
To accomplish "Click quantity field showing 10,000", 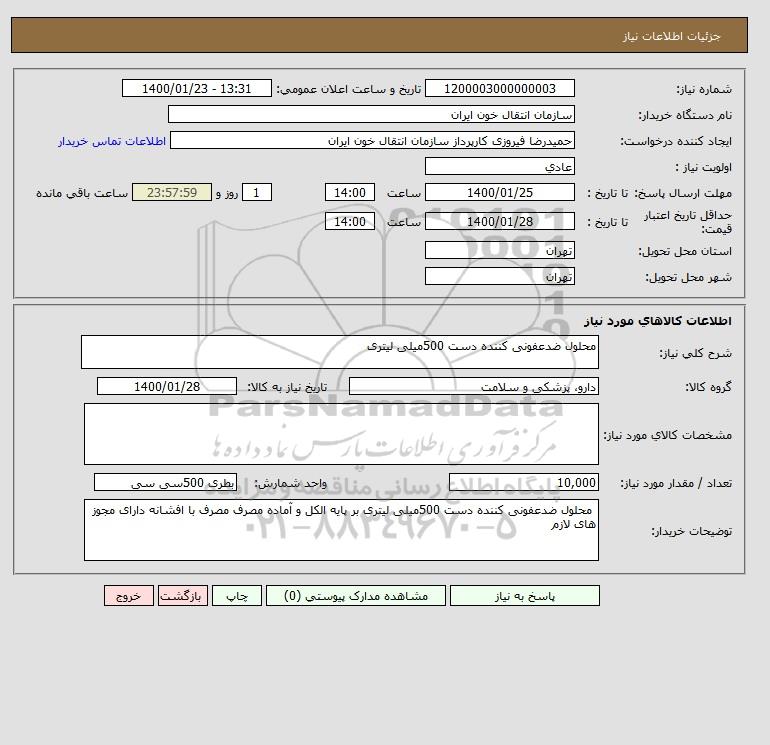I will [523, 482].
